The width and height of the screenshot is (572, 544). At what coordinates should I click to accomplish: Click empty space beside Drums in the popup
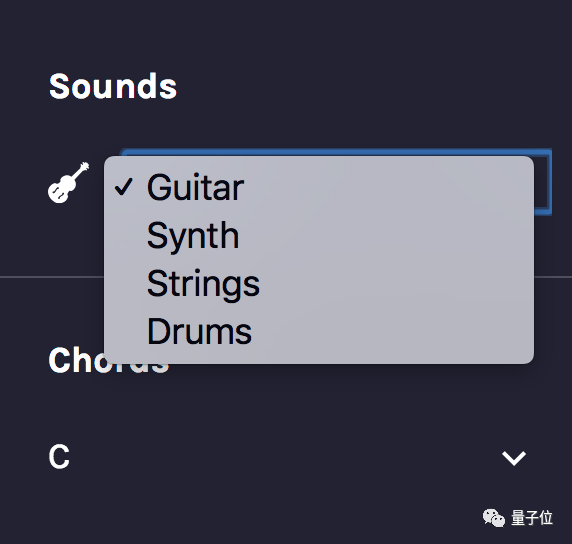pos(392,332)
